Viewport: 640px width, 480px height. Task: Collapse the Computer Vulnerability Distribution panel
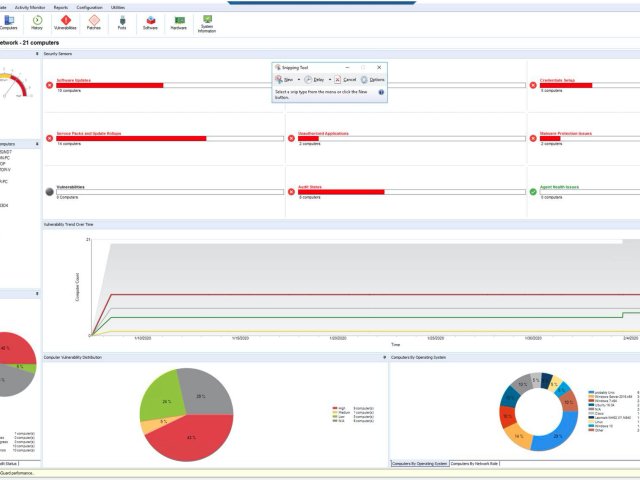pyautogui.click(x=384, y=357)
